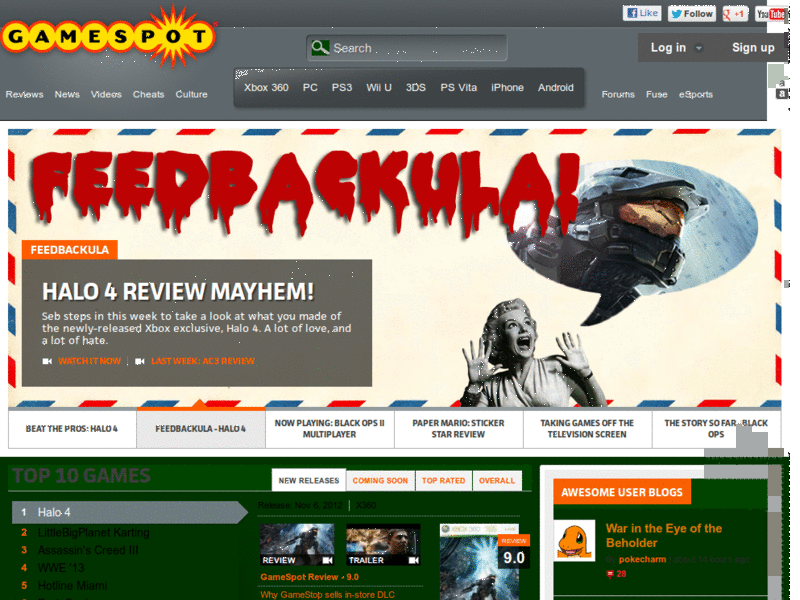Focus the Search input field
Image resolution: width=800 pixels, height=600 pixels.
click(x=407, y=48)
